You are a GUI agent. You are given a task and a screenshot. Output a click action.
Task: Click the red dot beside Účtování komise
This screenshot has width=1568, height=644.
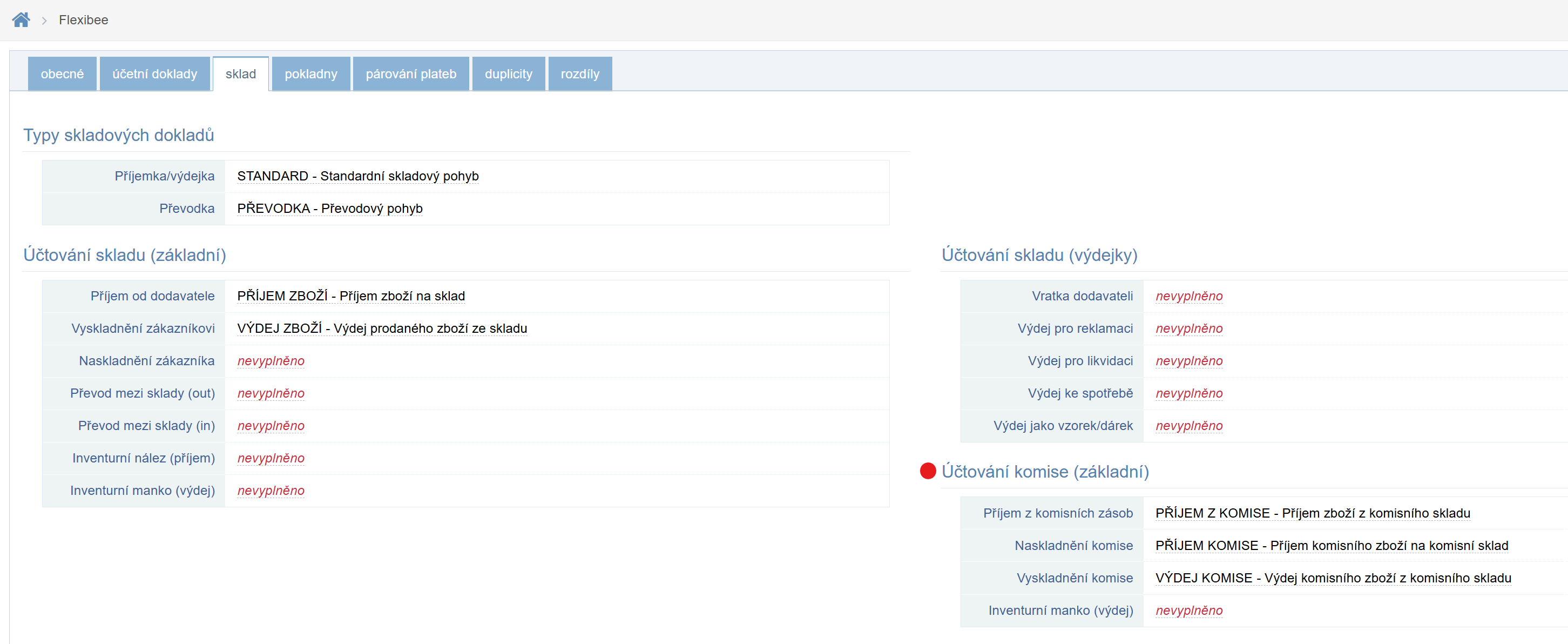coord(927,471)
